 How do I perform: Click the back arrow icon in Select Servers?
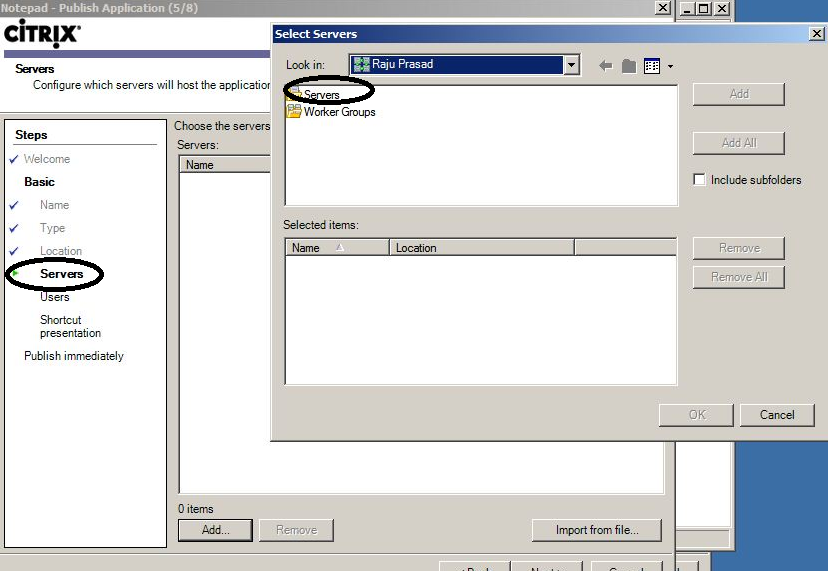tap(606, 66)
